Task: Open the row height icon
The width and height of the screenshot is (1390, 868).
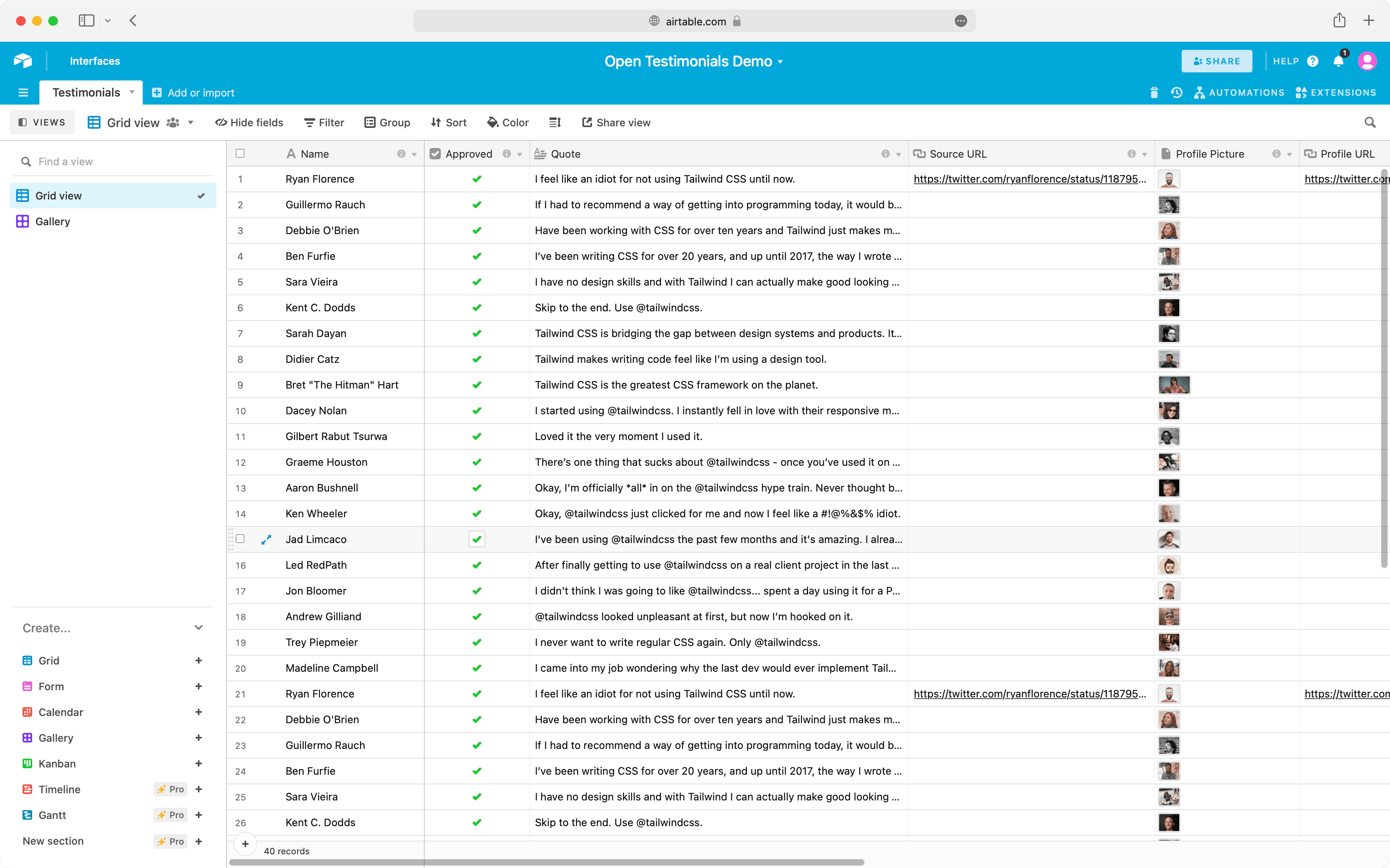Action: [x=554, y=122]
